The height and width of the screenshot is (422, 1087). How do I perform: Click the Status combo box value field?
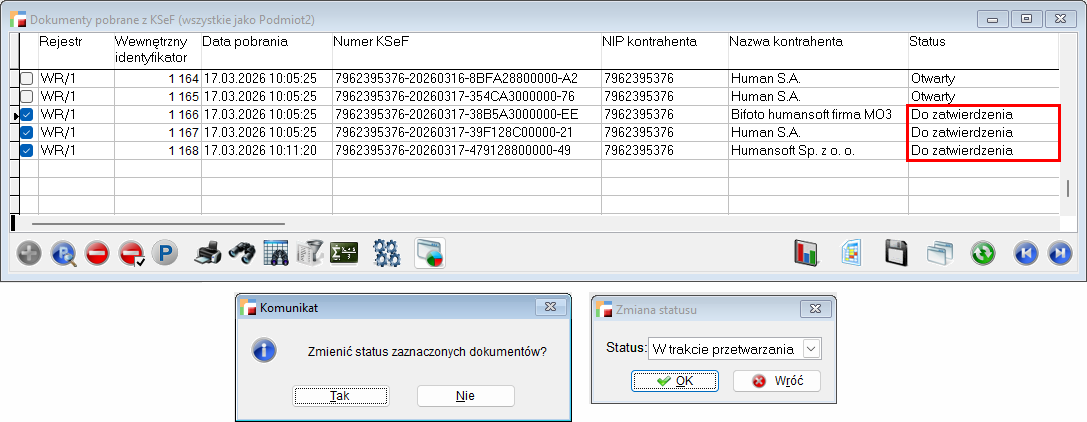tap(724, 349)
